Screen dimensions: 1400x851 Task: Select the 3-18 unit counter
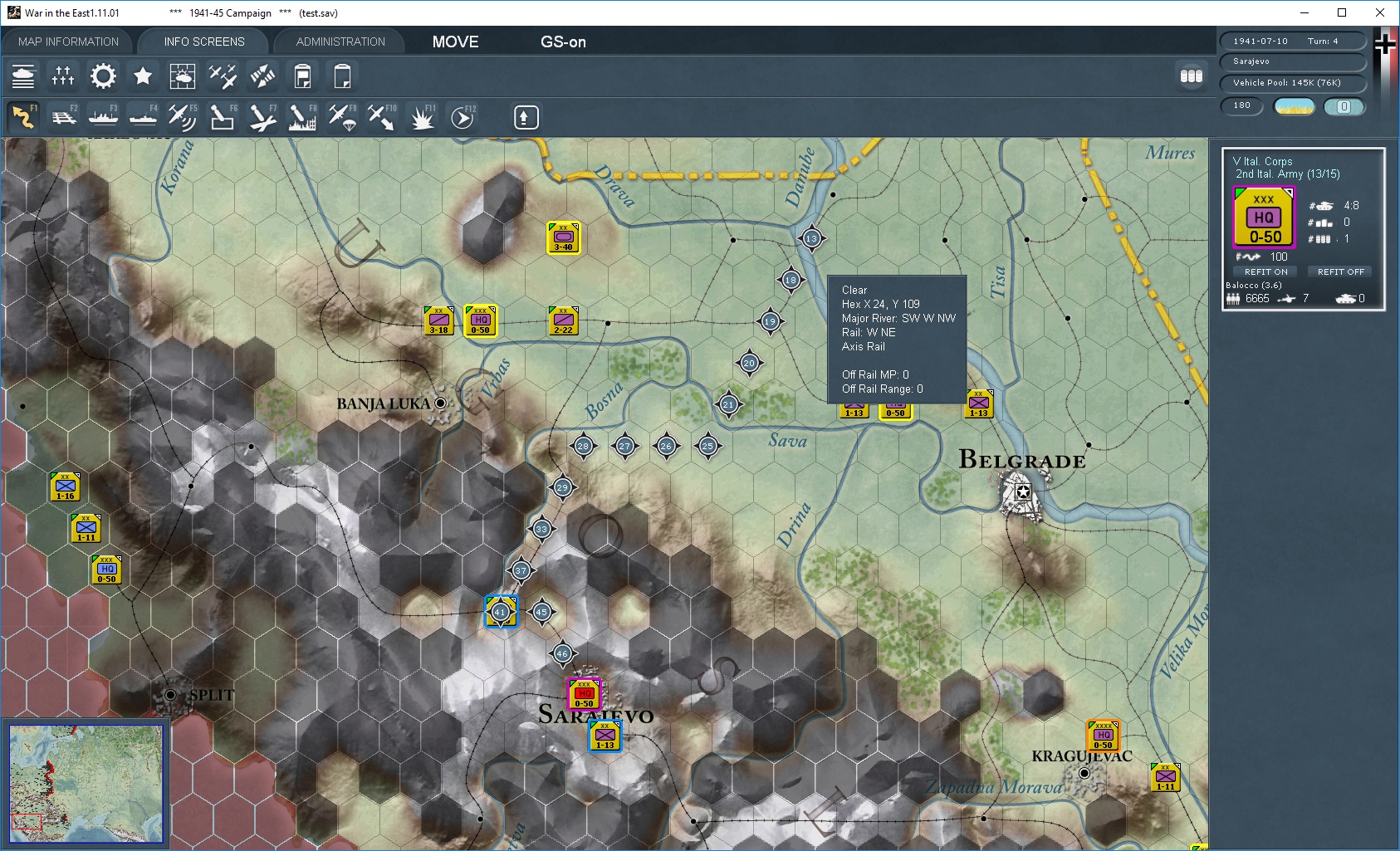coord(438,320)
